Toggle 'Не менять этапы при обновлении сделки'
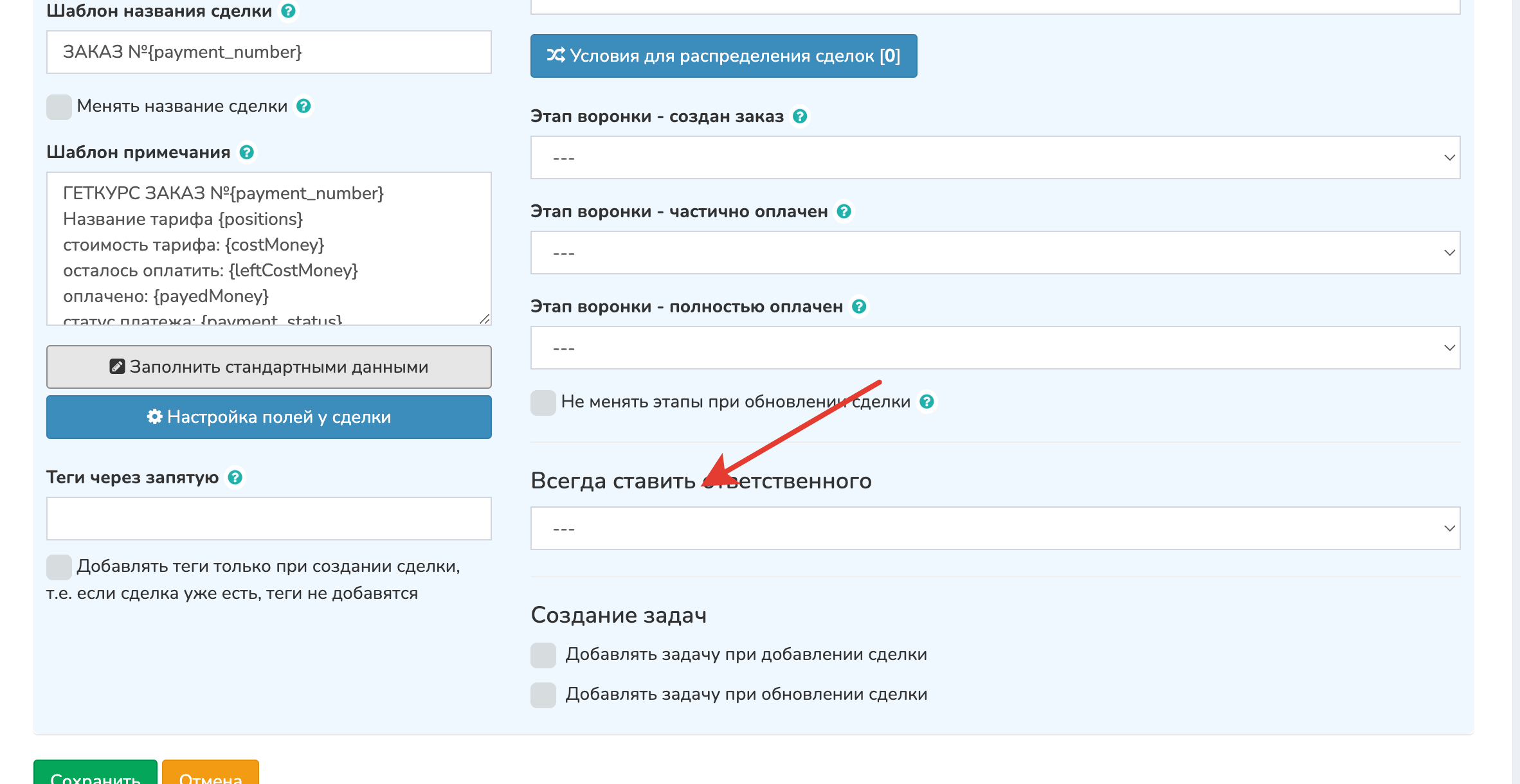Screen dimensions: 1520x784 pos(543,402)
